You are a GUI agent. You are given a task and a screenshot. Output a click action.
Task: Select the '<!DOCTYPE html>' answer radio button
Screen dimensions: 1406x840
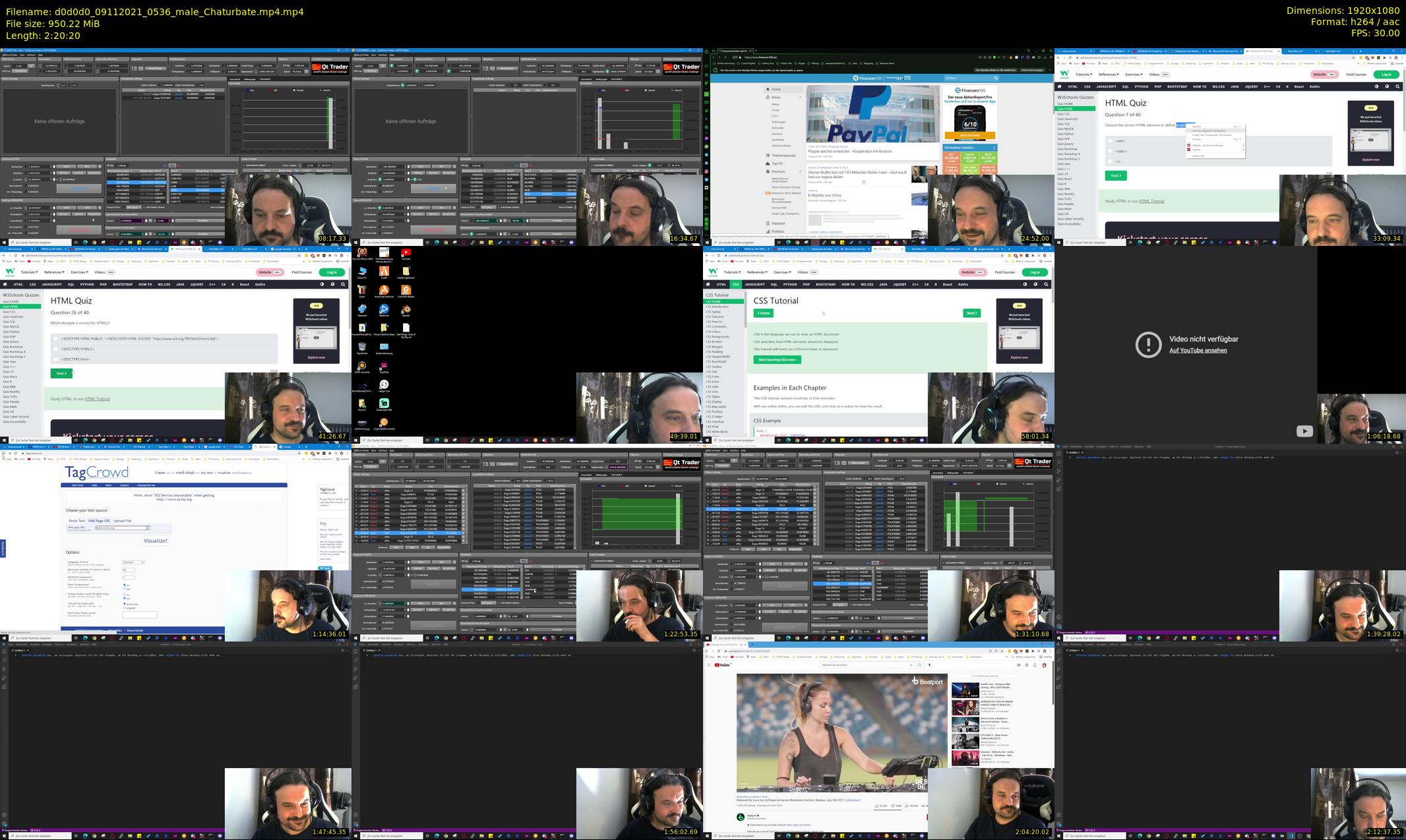pos(56,359)
